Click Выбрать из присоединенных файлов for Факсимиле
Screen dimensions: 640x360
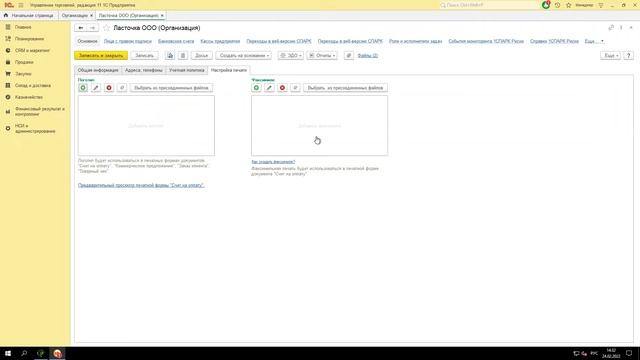(345, 88)
